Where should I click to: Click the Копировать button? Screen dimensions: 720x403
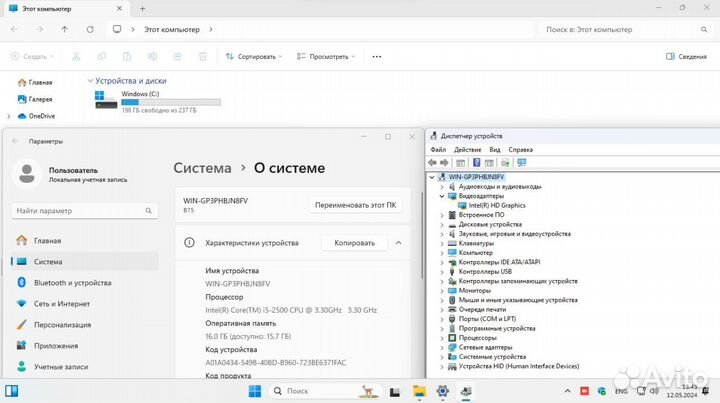[354, 243]
